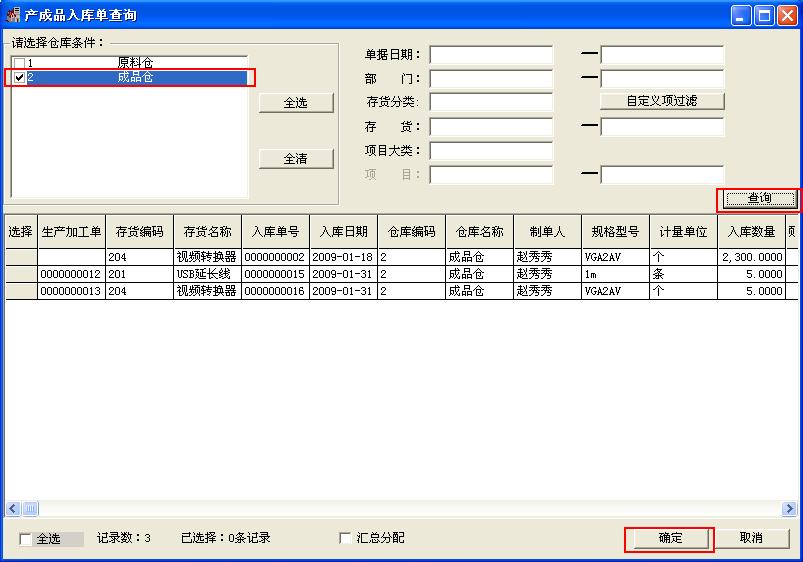Click the horizontal scrollbar thumb
Screen dimensions: 803x562
[x=30, y=509]
